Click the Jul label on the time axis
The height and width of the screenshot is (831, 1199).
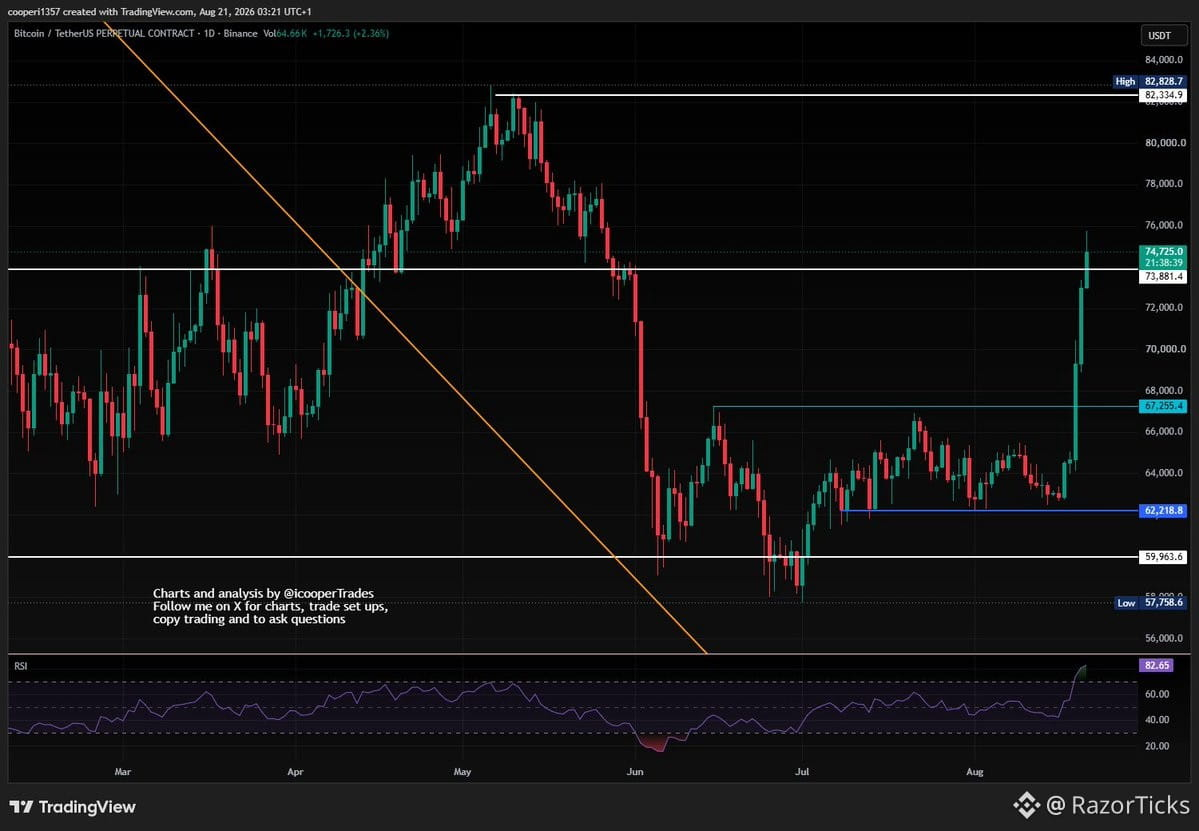click(802, 771)
